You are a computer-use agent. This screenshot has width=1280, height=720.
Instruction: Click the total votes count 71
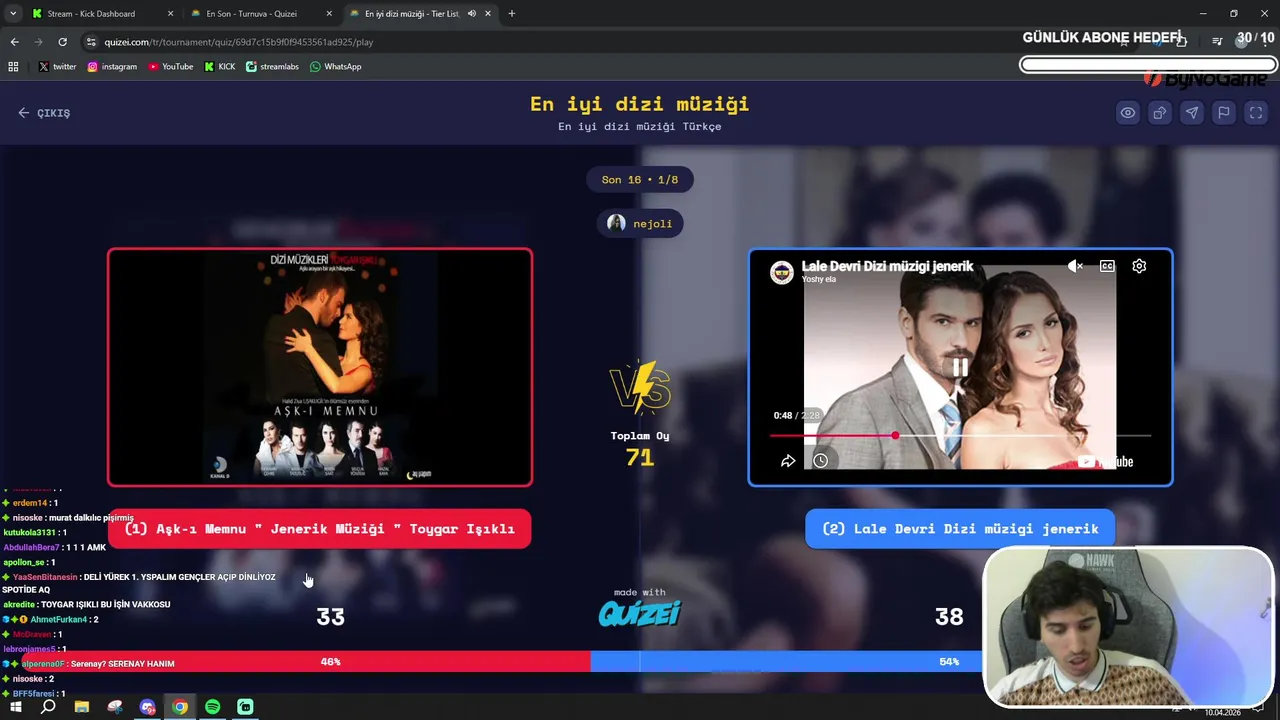coord(640,457)
